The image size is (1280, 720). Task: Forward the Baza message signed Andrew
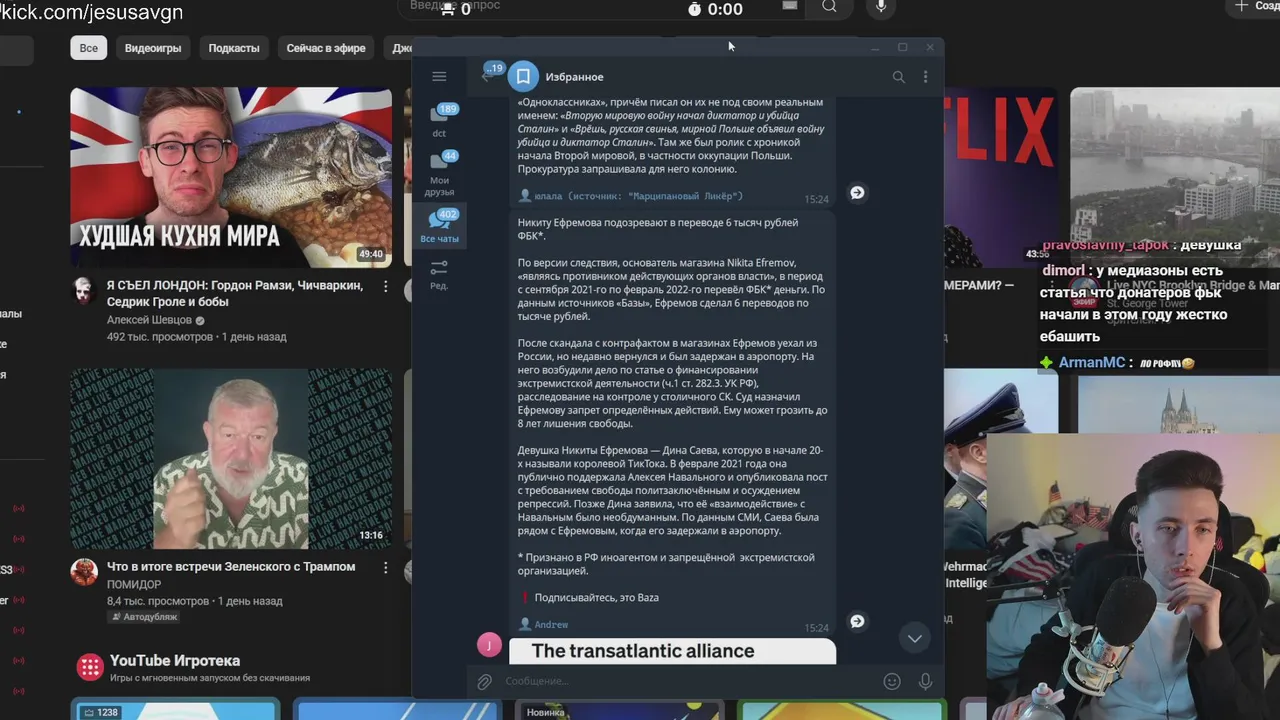tap(857, 621)
